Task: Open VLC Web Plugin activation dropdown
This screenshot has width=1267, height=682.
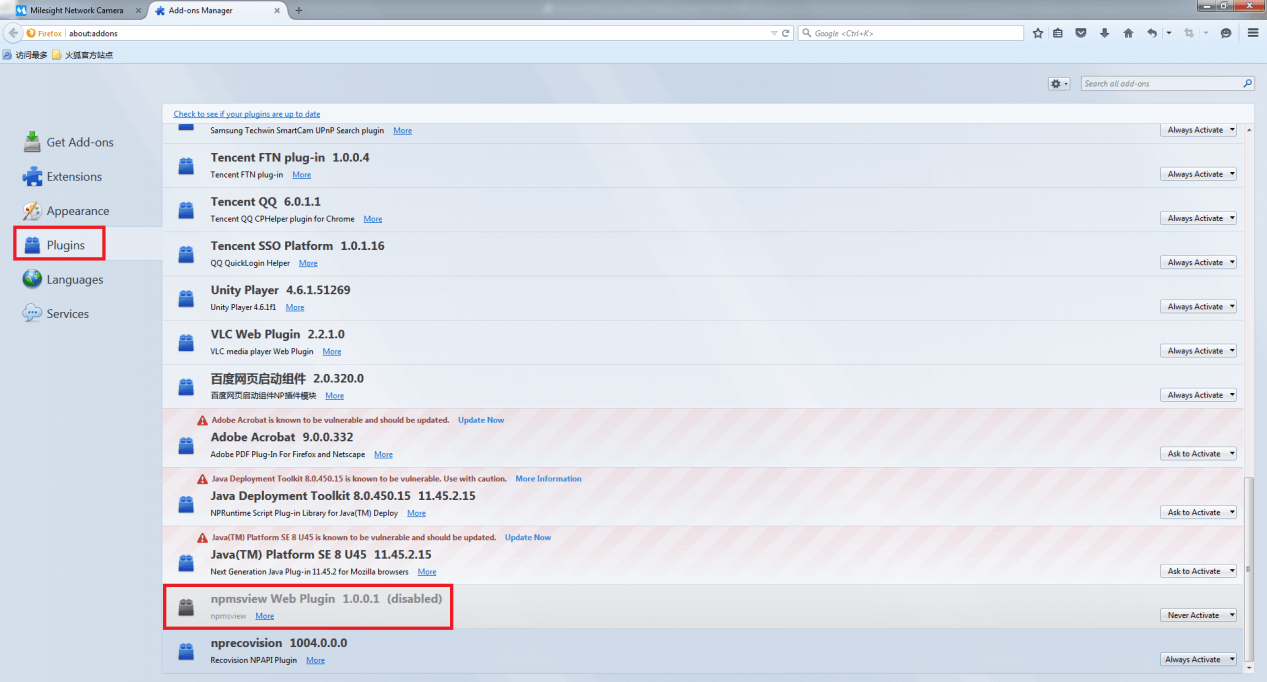Action: click(1199, 351)
